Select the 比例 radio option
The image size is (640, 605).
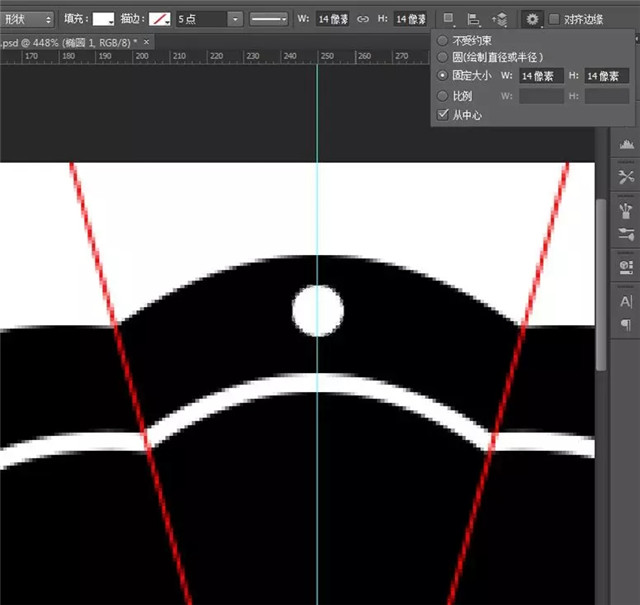click(x=444, y=96)
